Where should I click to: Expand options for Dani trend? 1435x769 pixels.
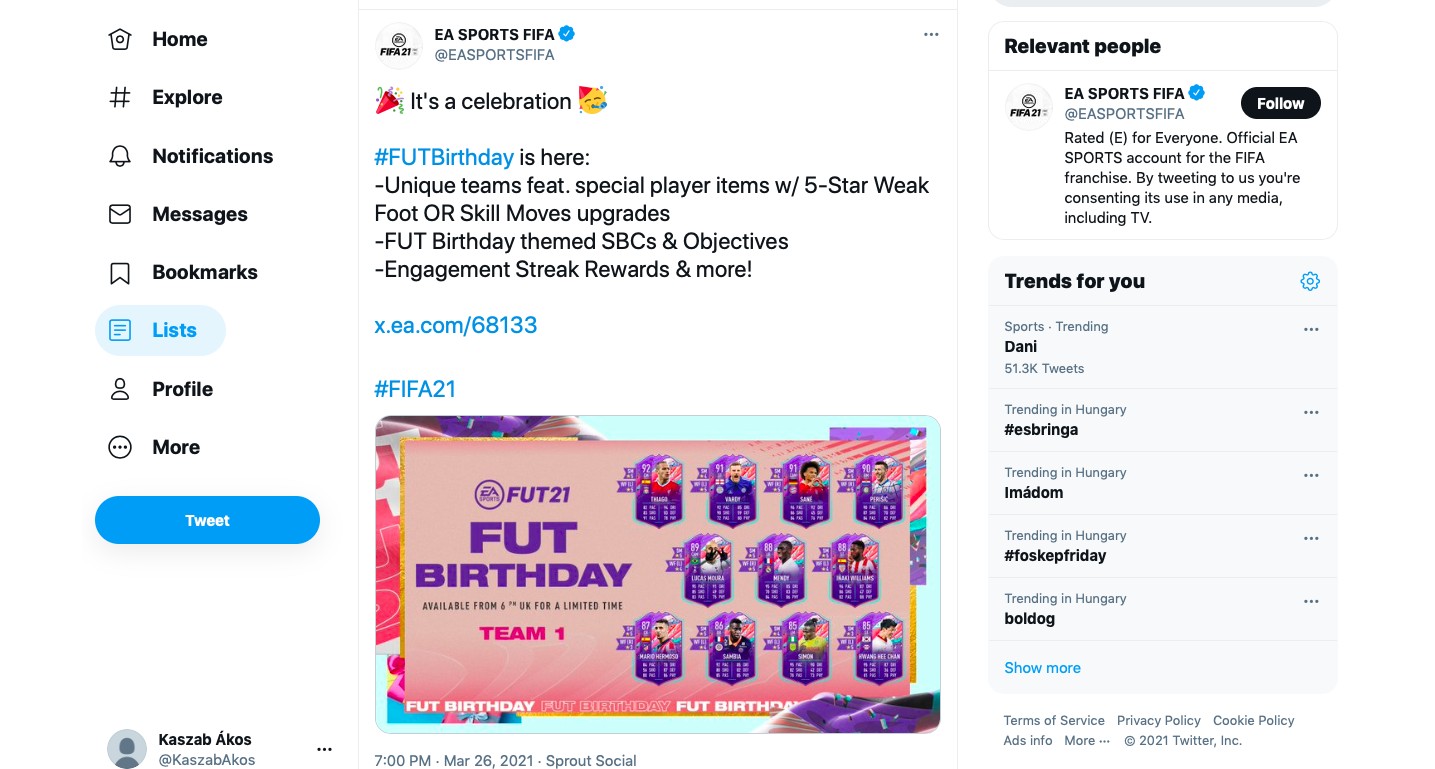click(1311, 330)
